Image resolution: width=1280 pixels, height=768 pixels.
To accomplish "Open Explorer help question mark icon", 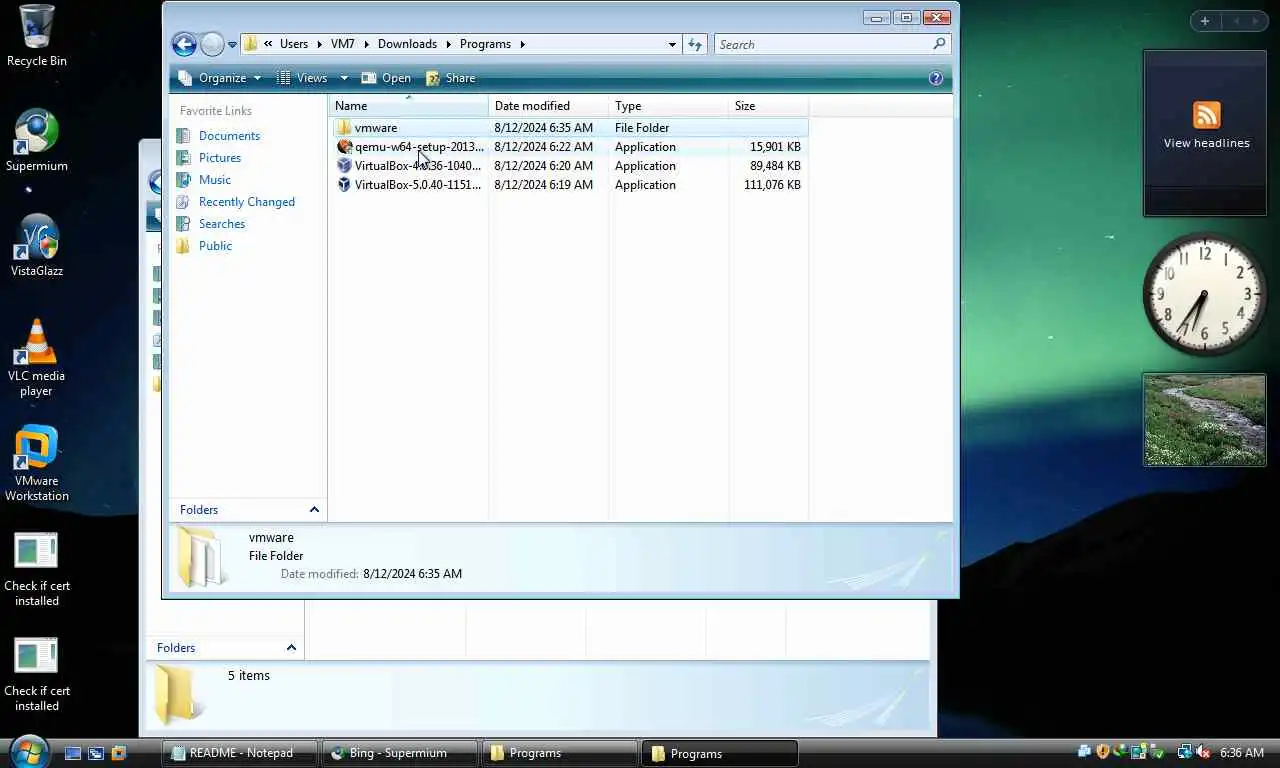I will (936, 78).
